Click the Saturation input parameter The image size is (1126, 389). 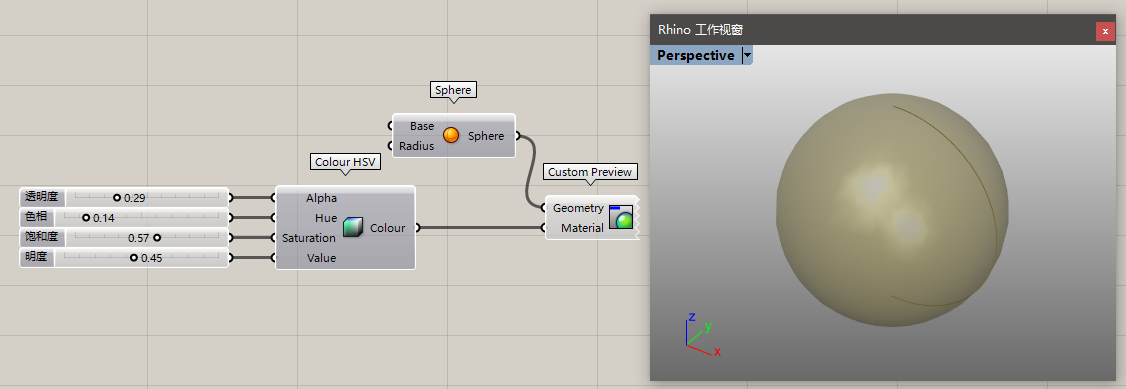(x=309, y=238)
